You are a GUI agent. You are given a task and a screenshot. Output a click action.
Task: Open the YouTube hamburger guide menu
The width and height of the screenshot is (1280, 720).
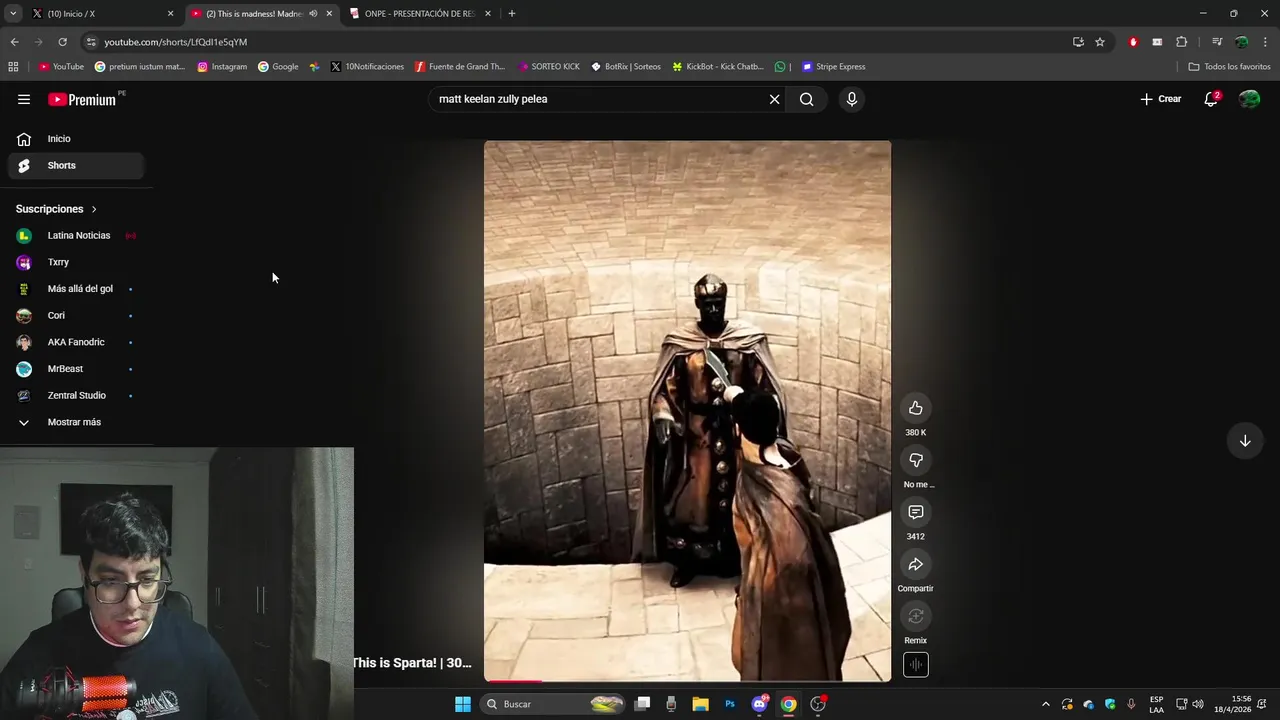click(24, 99)
